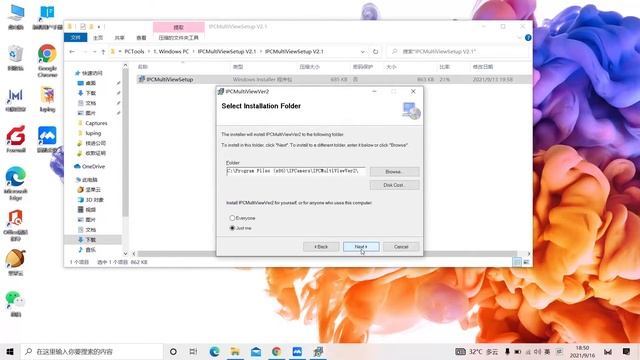Click the Disk Cost button
640x360 pixels.
[x=394, y=185]
